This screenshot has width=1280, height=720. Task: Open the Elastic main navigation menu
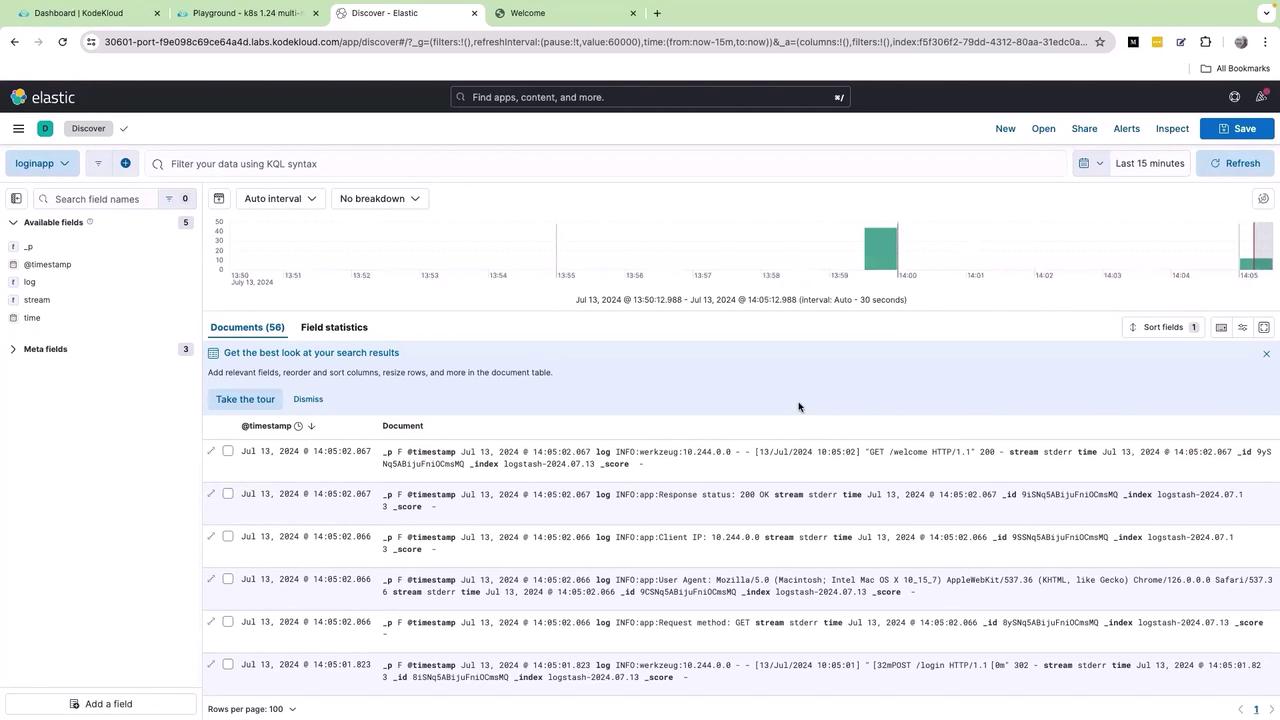tap(18, 128)
